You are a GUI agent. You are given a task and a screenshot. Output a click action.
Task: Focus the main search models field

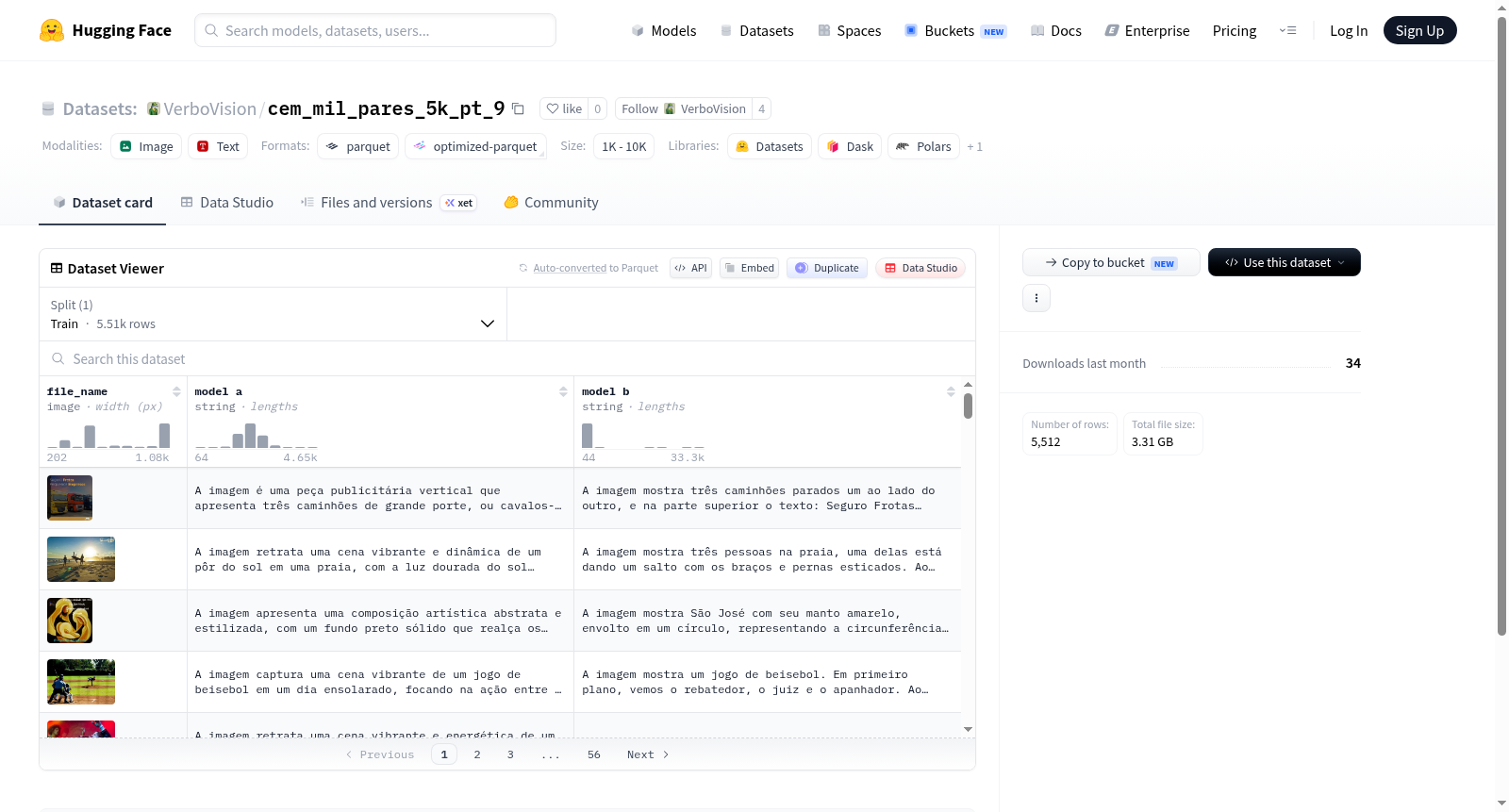tap(375, 30)
